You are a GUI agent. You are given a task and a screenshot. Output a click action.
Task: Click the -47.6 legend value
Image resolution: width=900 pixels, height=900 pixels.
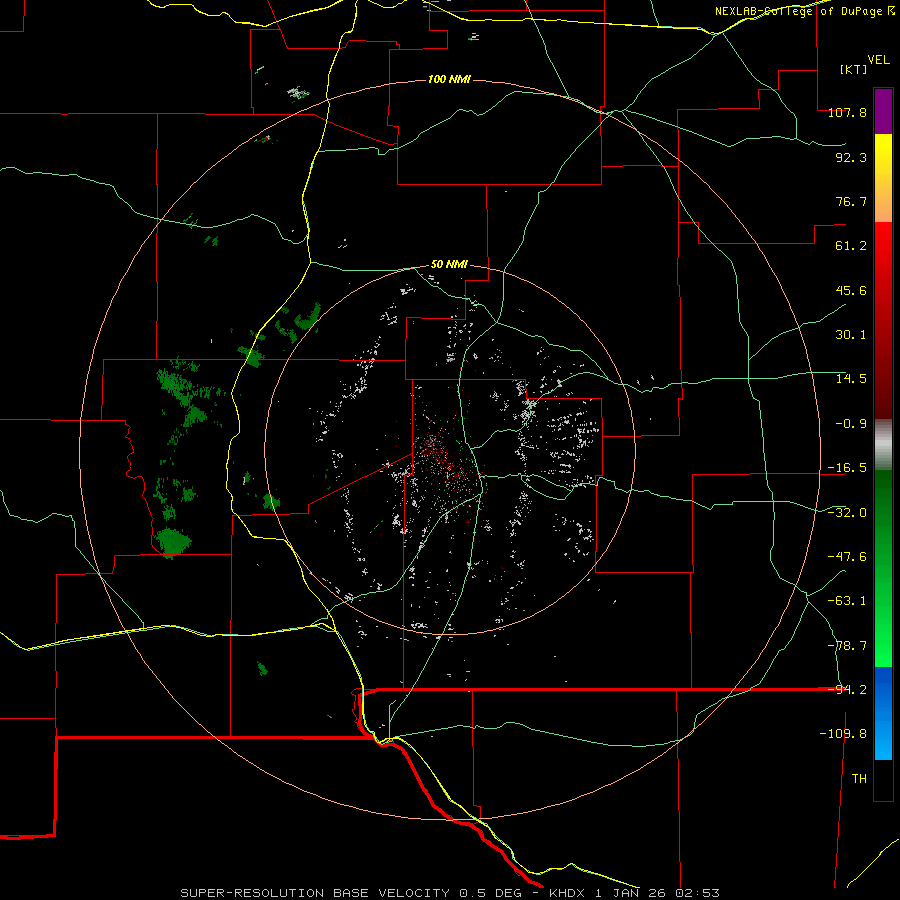847,557
